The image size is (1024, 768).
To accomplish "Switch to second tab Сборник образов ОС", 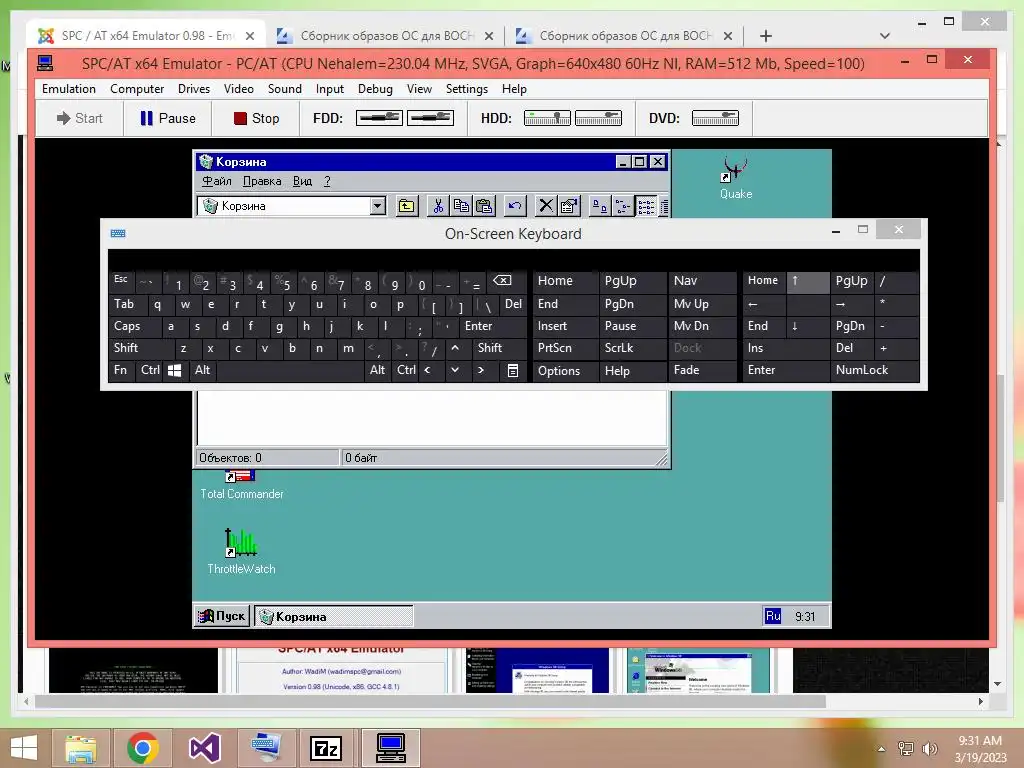I will pos(387,36).
